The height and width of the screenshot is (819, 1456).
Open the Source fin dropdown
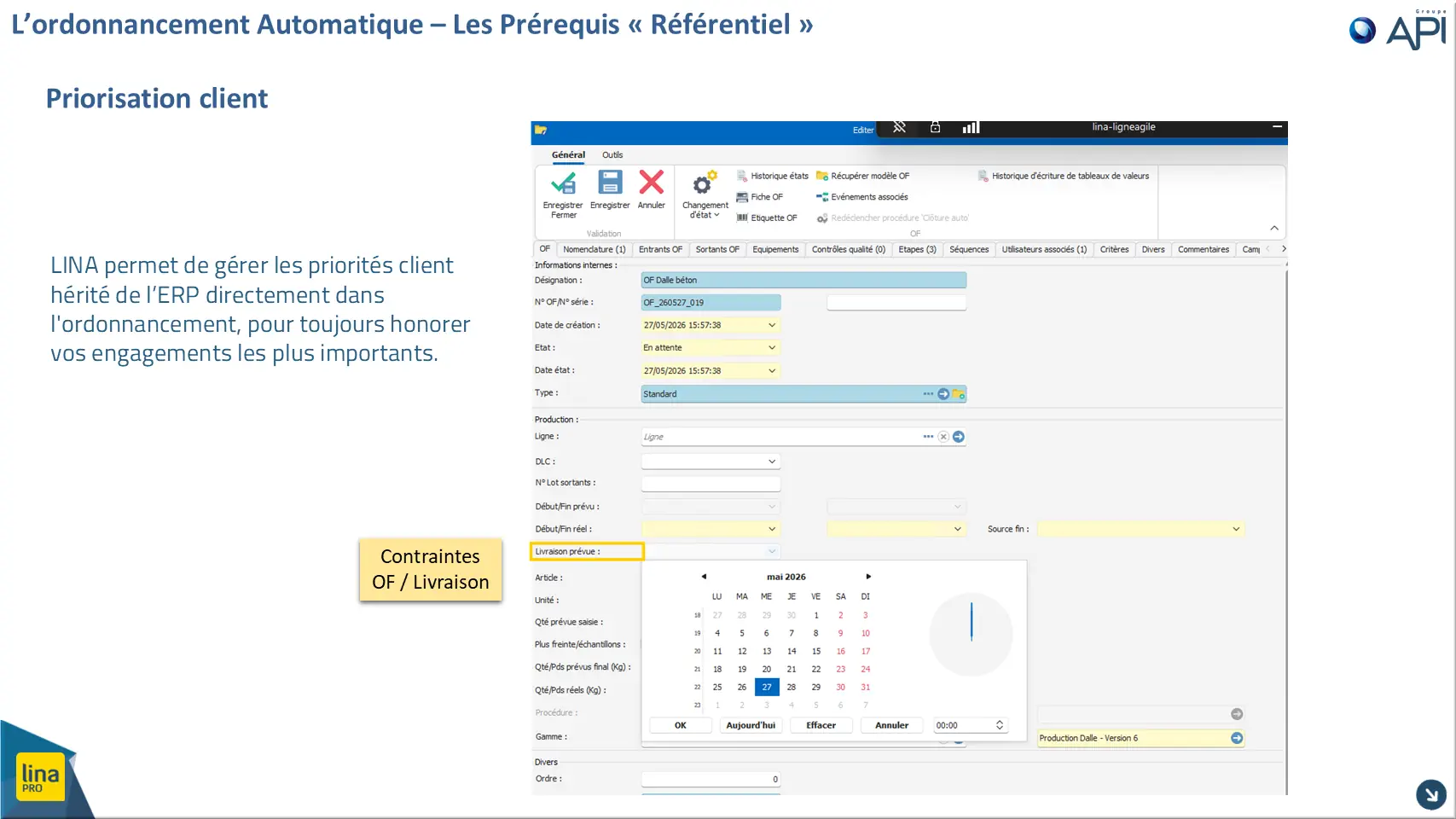coord(1236,529)
